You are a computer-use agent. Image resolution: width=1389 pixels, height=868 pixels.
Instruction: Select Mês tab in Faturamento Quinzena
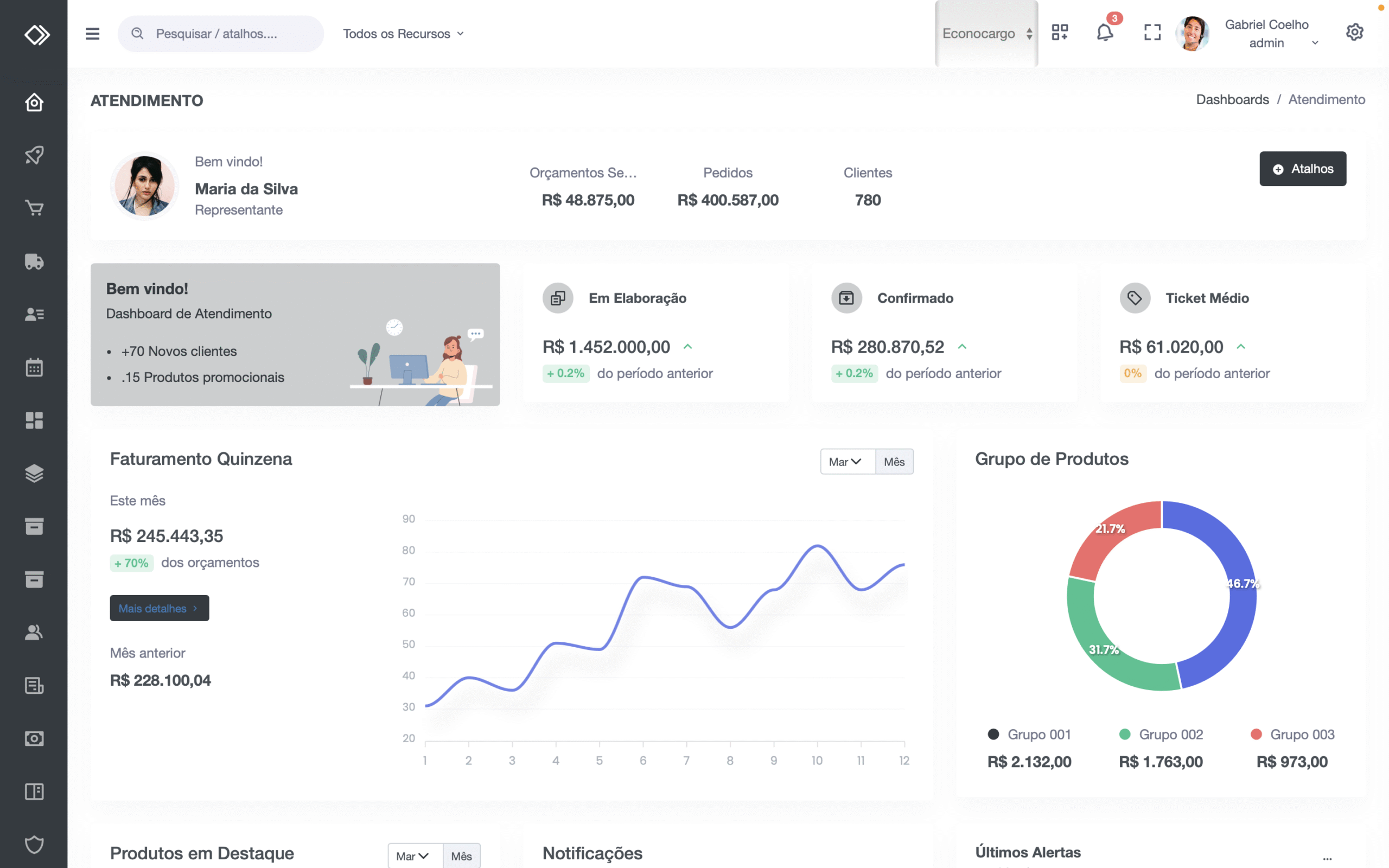(x=894, y=462)
